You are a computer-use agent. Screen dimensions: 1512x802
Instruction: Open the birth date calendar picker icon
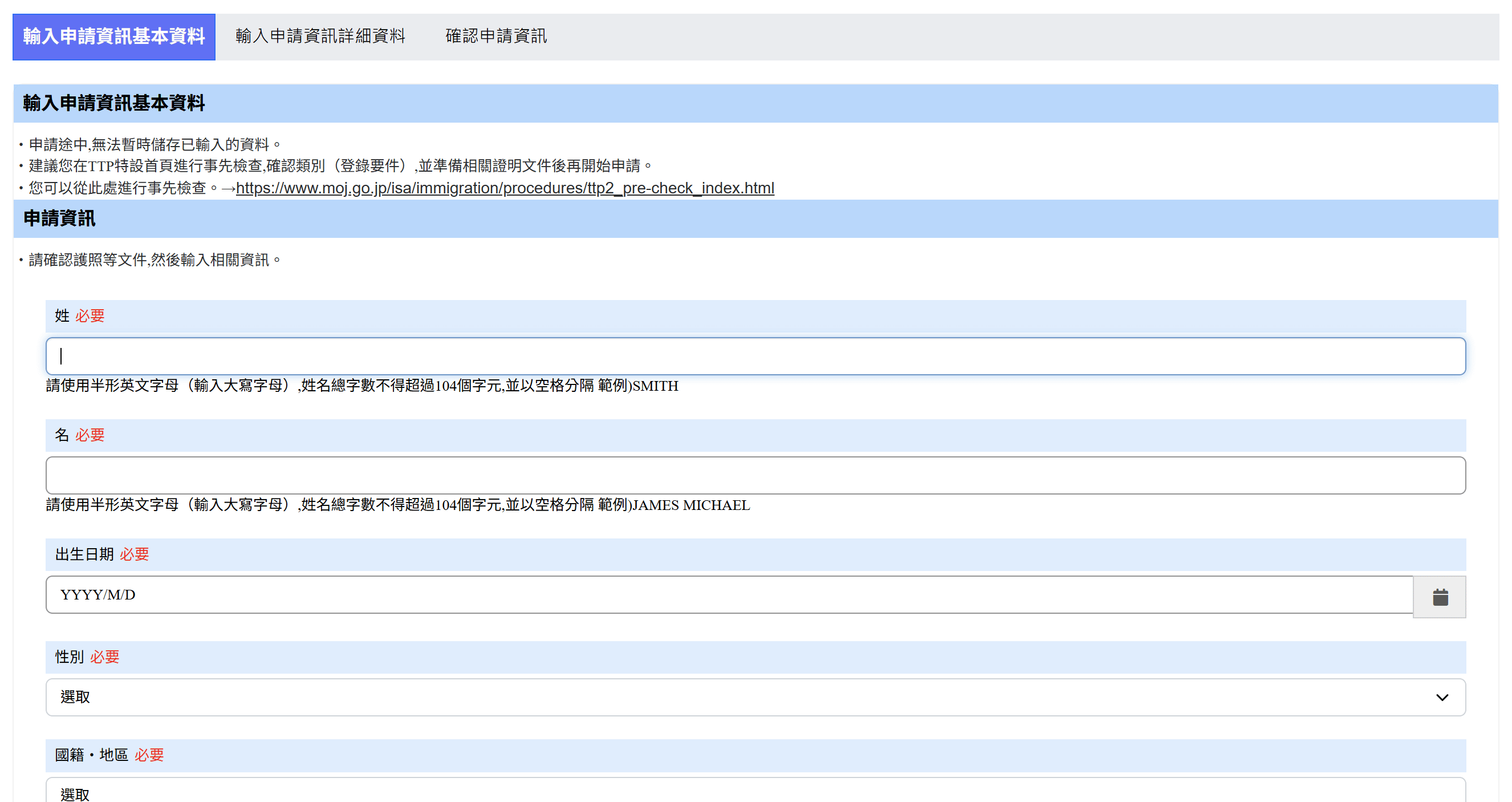click(1439, 597)
